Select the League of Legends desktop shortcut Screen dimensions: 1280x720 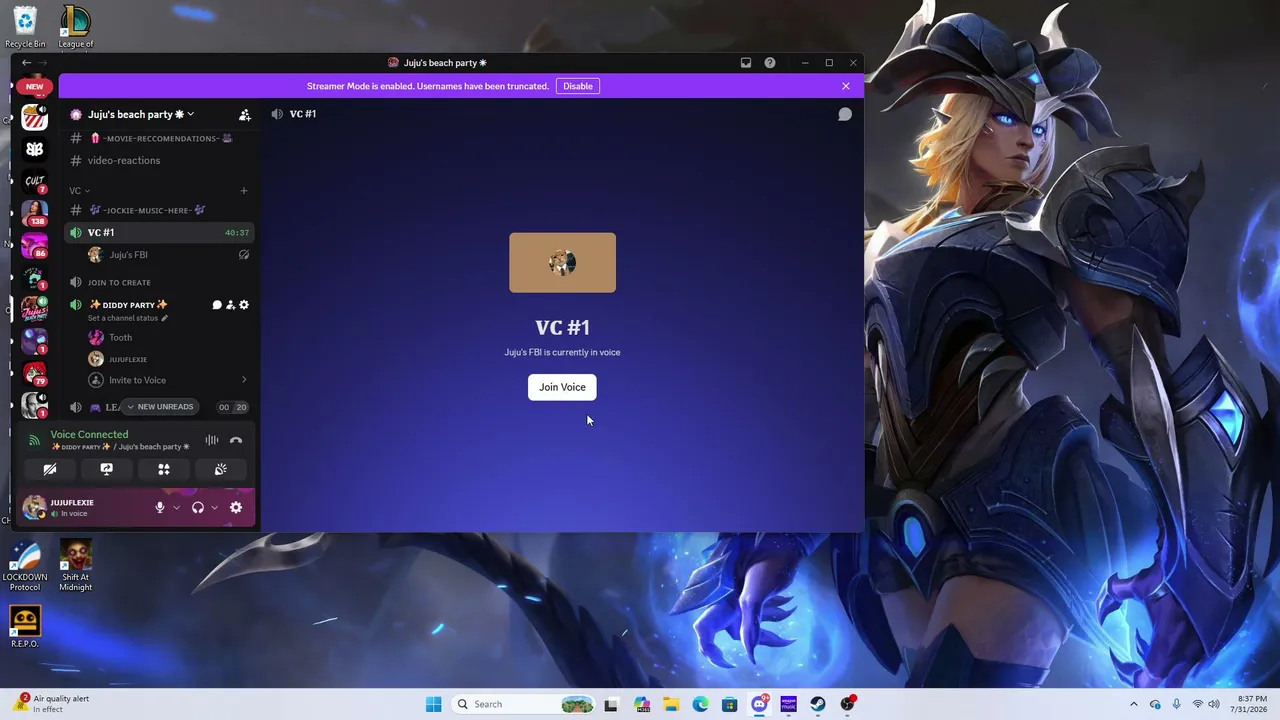click(x=76, y=27)
